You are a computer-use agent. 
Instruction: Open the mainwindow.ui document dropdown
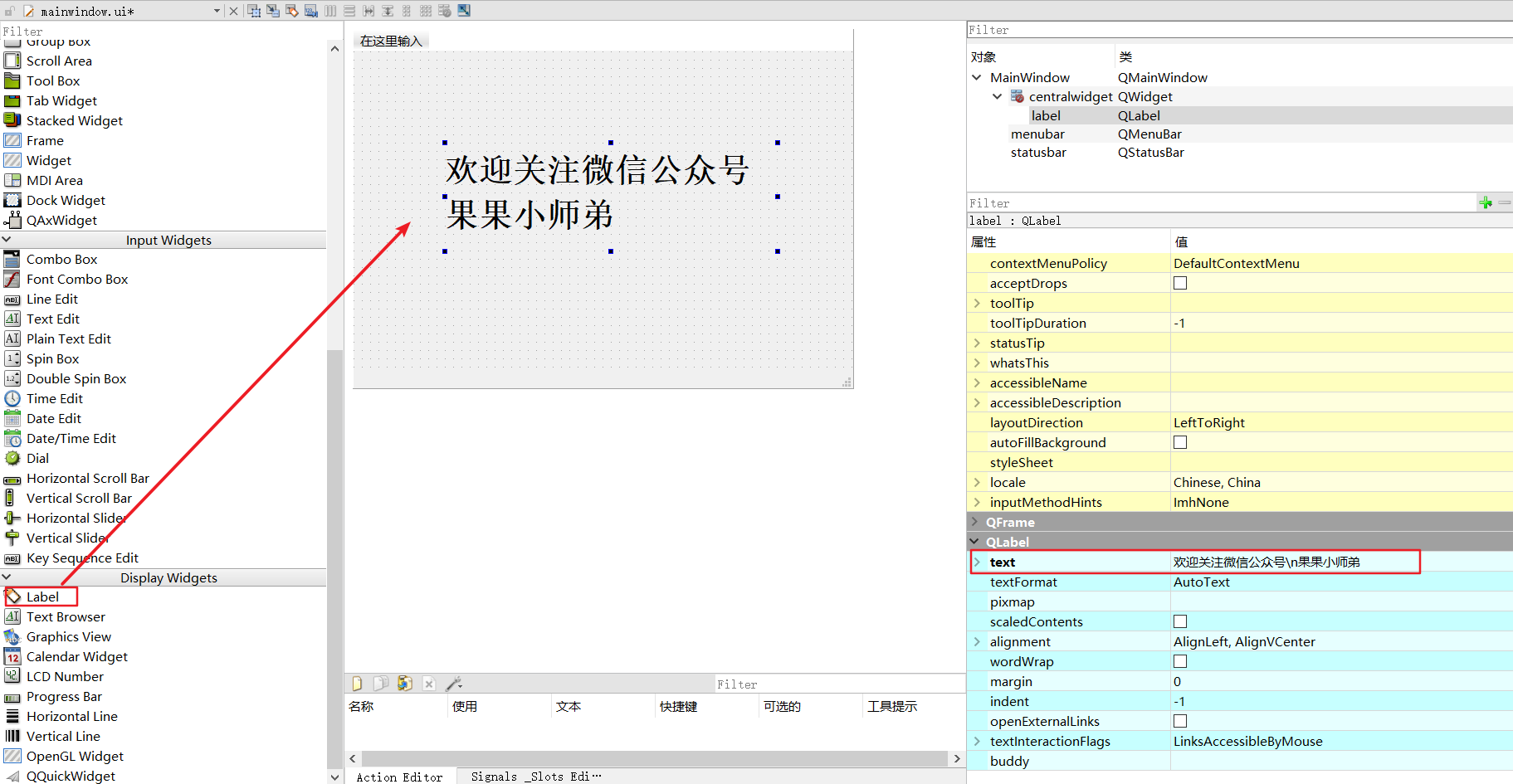(x=217, y=11)
